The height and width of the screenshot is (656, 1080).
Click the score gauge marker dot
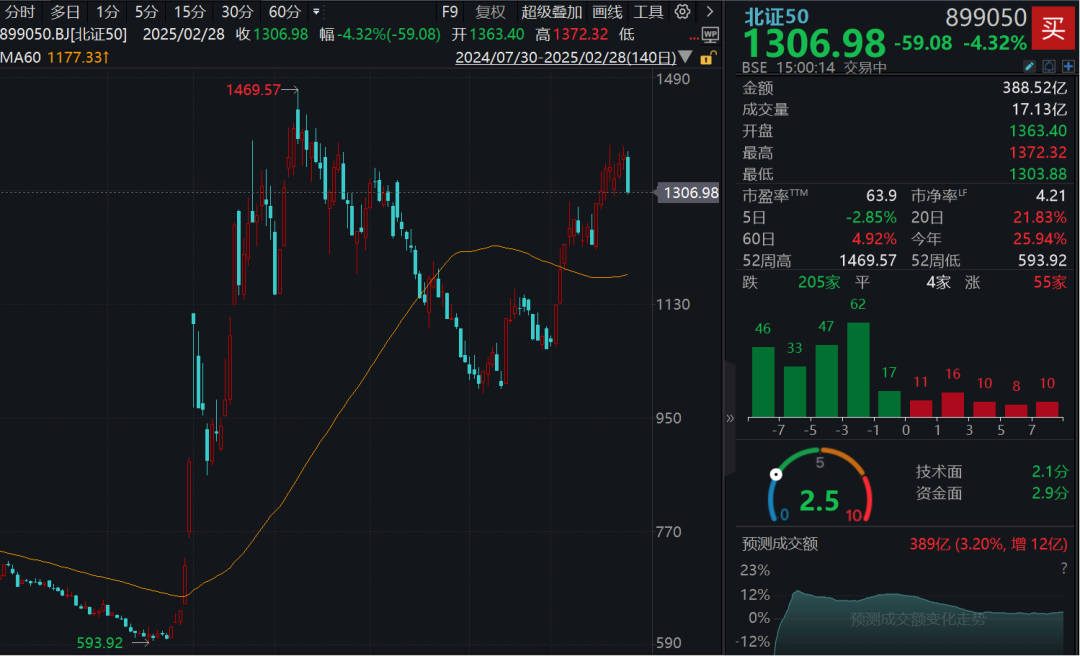[x=775, y=475]
